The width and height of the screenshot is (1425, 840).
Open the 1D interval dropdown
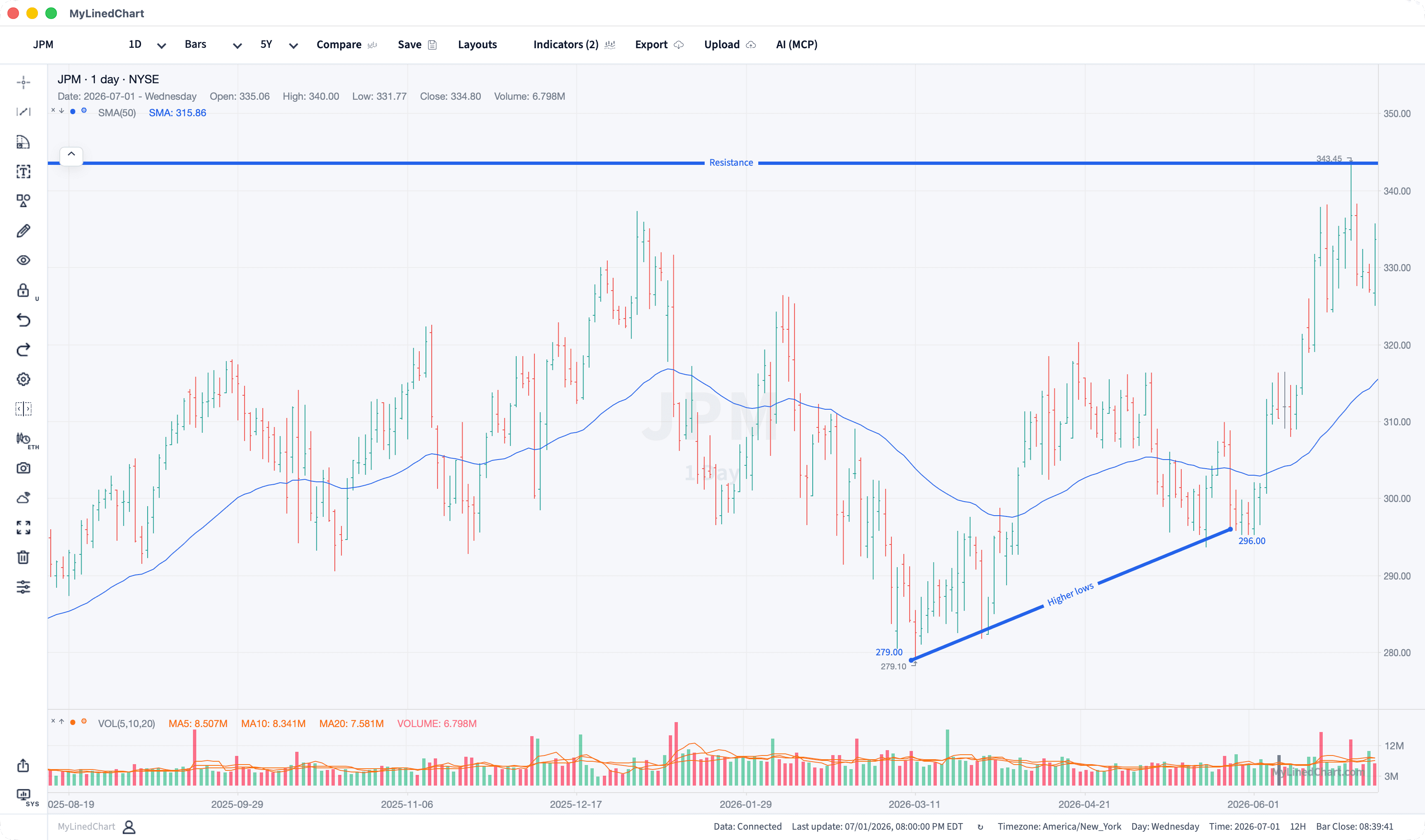(147, 45)
